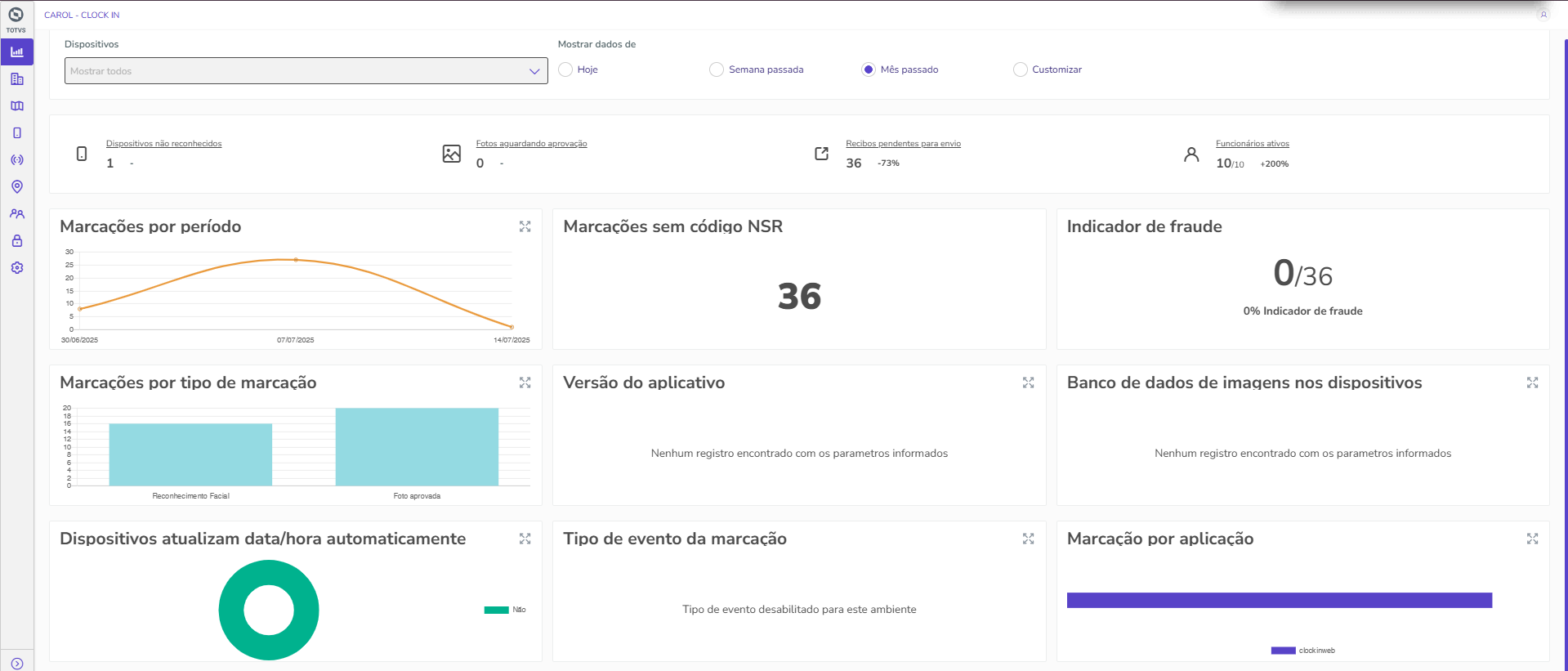This screenshot has height=671, width=1568.
Task: Open Recibos pendentes para envio link
Action: tap(903, 144)
